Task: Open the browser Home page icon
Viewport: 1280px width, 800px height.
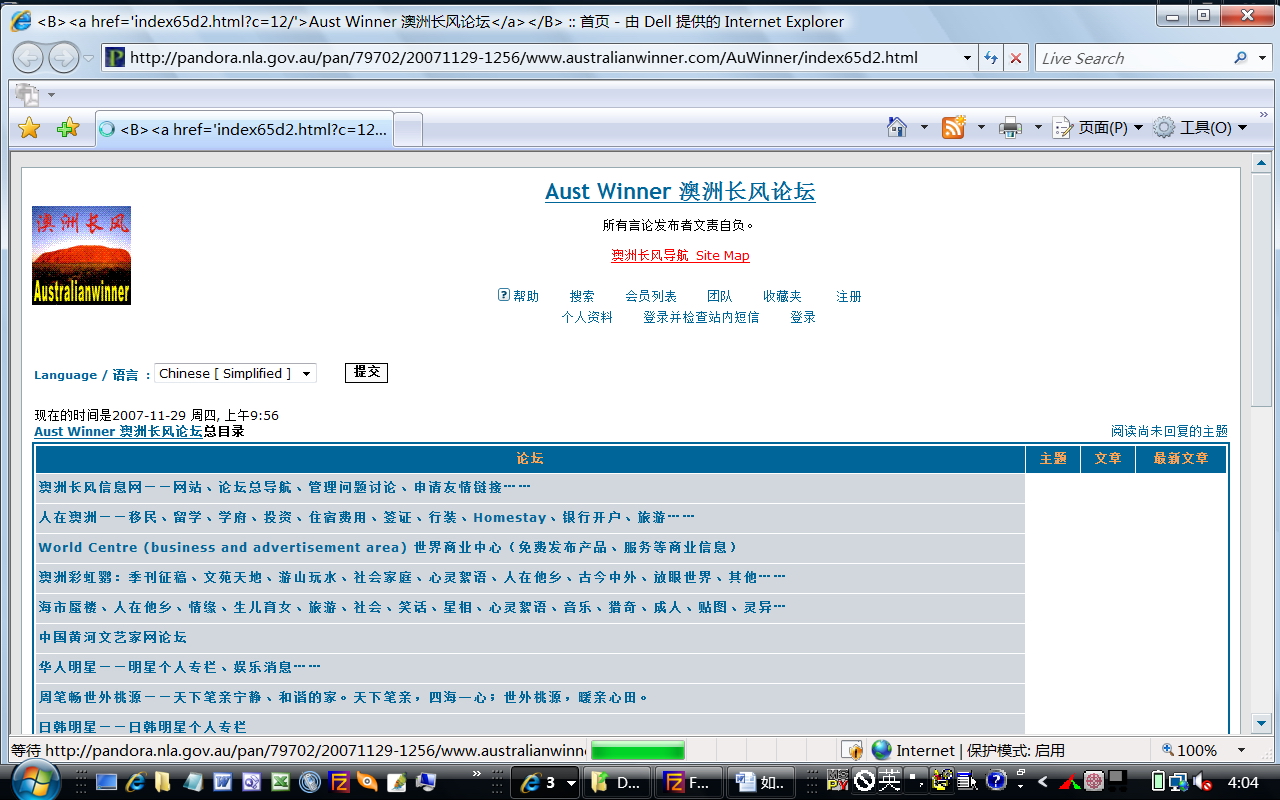Action: tap(897, 127)
